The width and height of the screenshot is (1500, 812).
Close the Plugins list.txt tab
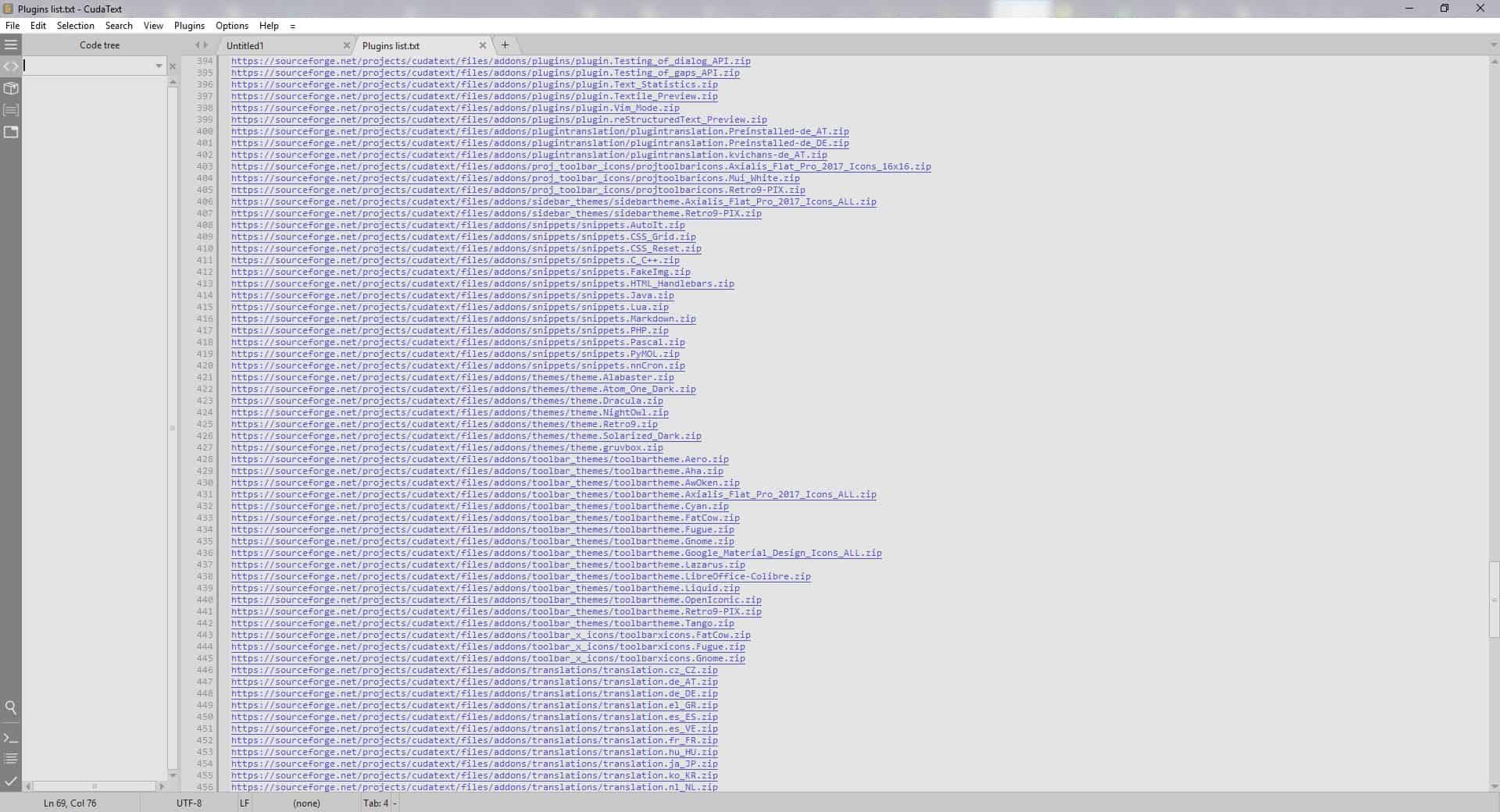click(483, 45)
